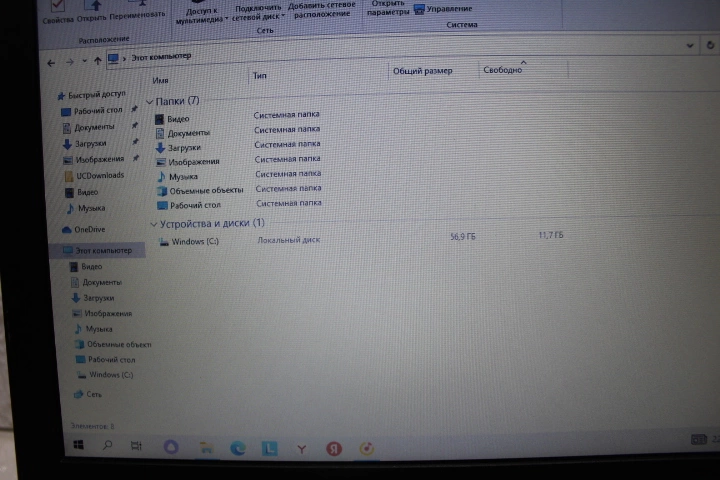The image size is (720, 480).
Task: Click Открыть параметры in the ribbon
Action: (x=388, y=8)
